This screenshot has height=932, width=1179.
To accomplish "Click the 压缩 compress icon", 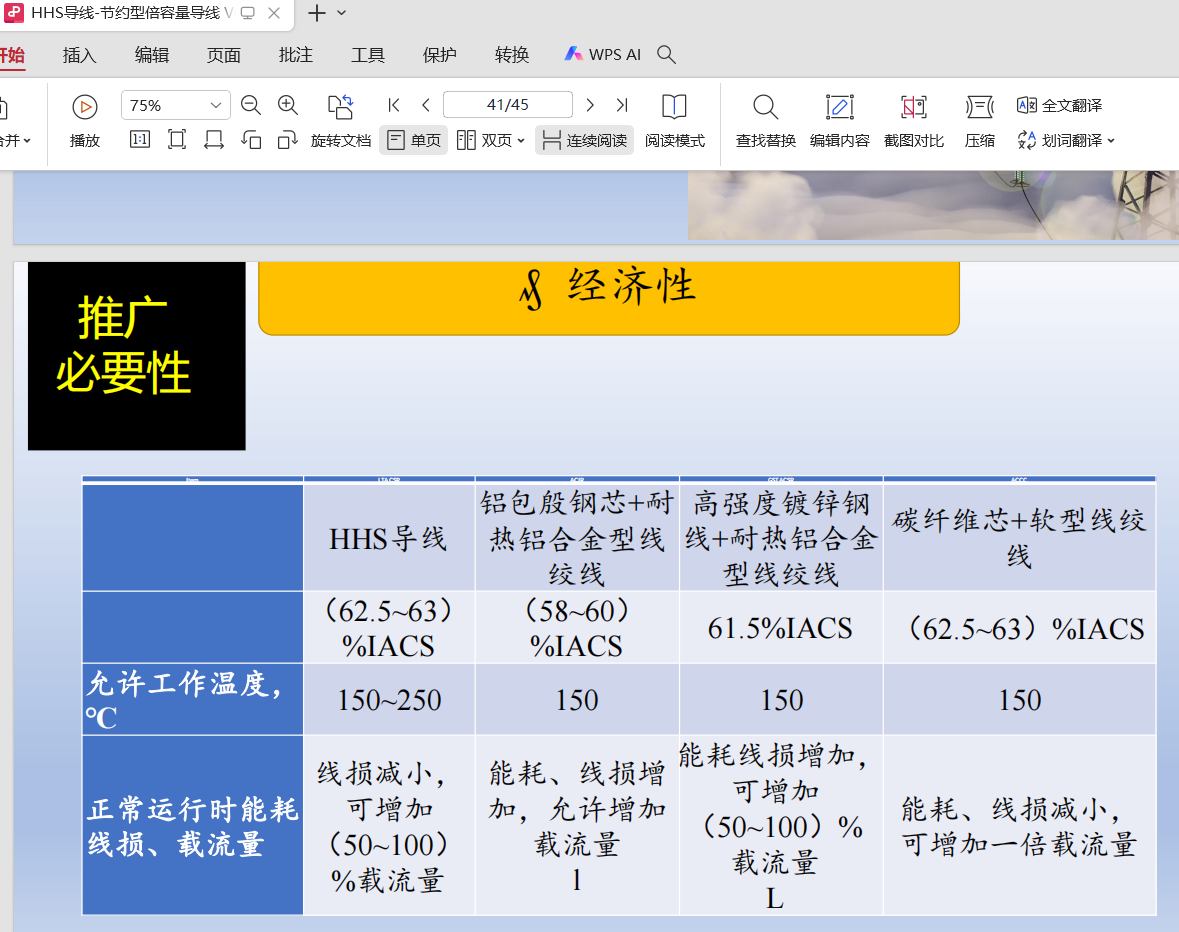I will point(979,107).
